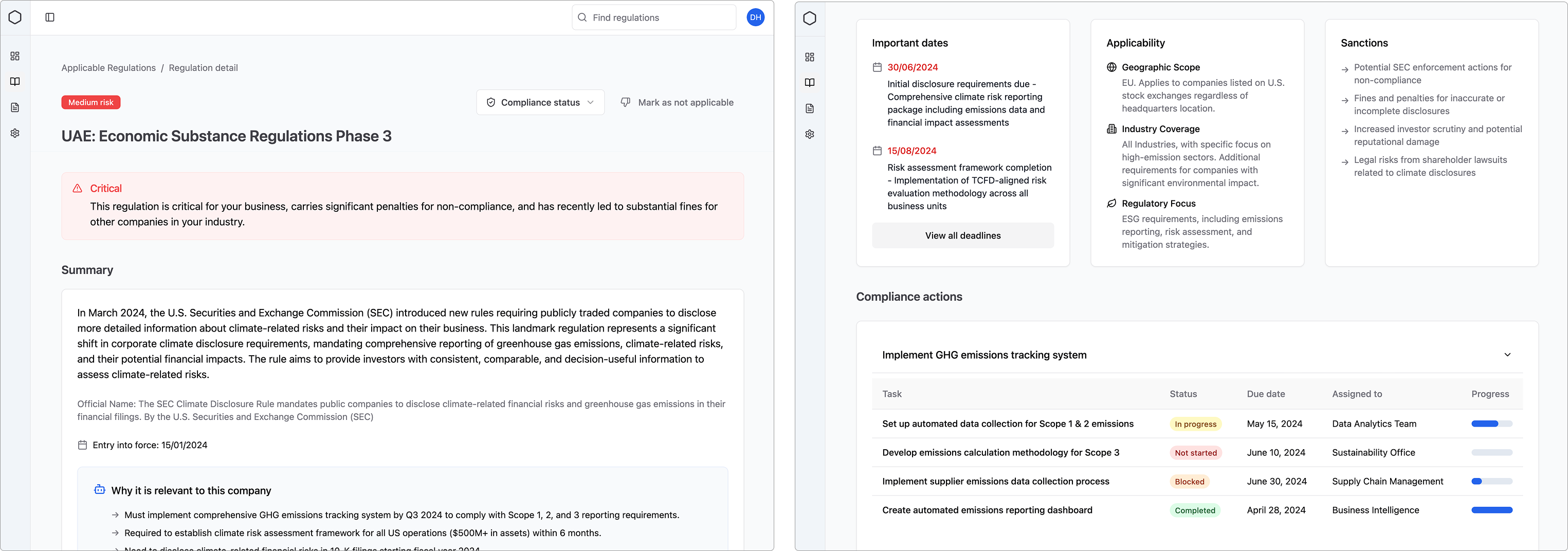
Task: Toggle the sidebar panel icon
Action: click(50, 17)
